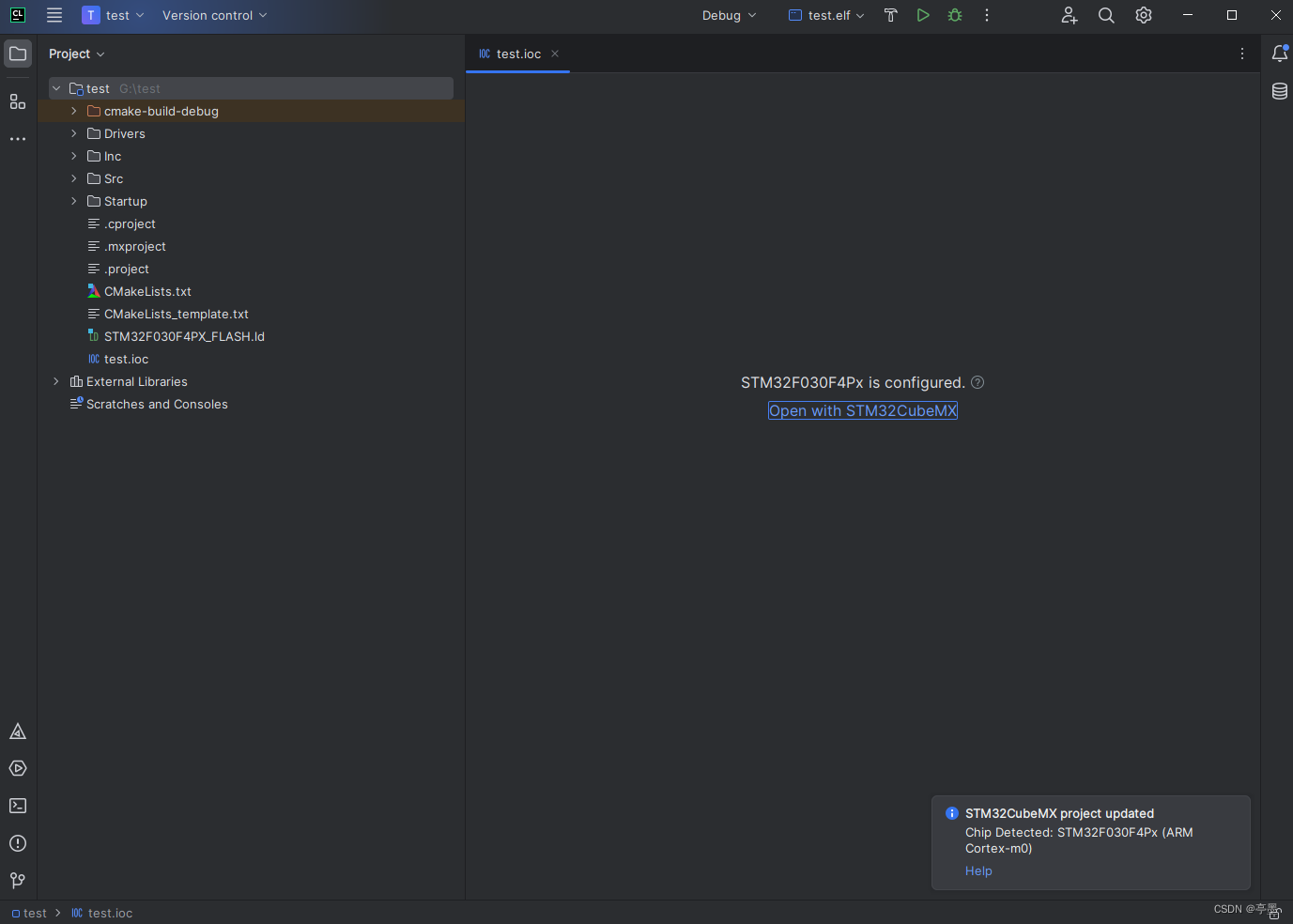Start debugging with the bug icon
This screenshot has height=924, width=1293.
tap(955, 15)
